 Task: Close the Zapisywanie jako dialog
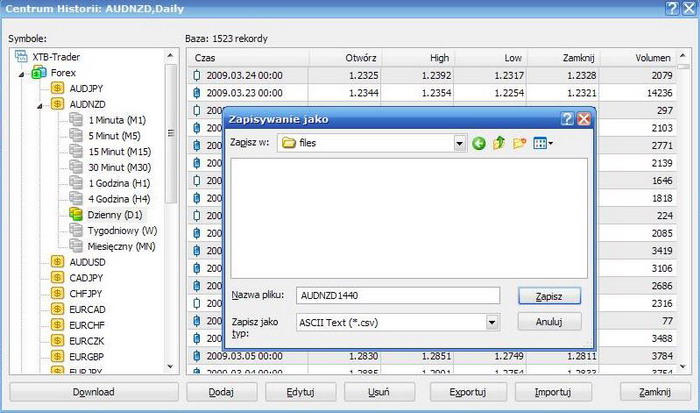pyautogui.click(x=583, y=119)
